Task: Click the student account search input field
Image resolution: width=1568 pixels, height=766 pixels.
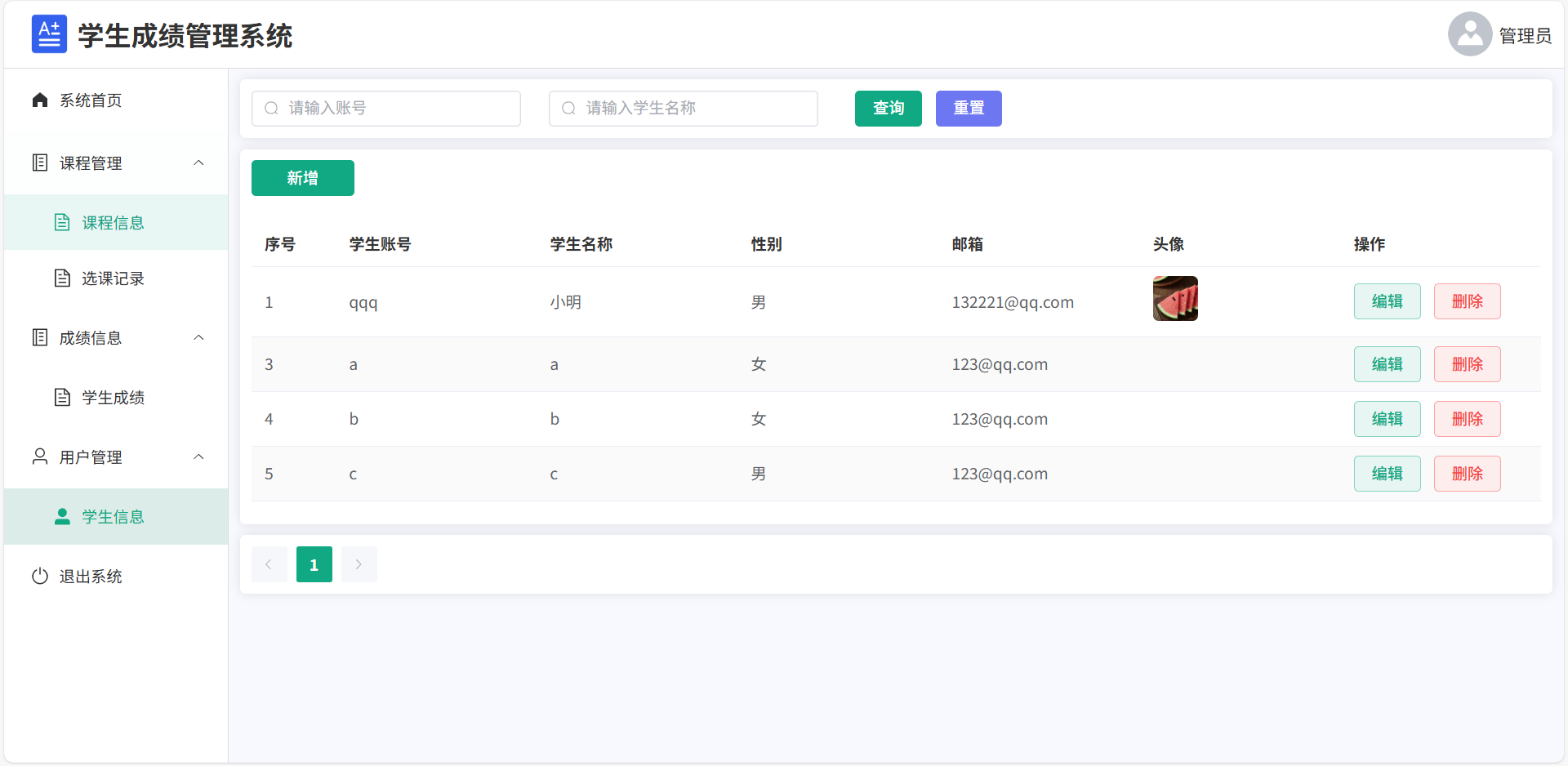Action: click(x=385, y=108)
